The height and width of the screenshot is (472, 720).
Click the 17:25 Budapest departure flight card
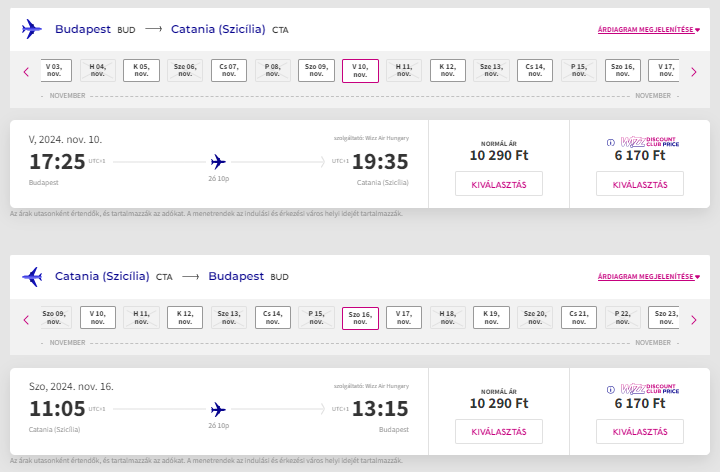218,162
